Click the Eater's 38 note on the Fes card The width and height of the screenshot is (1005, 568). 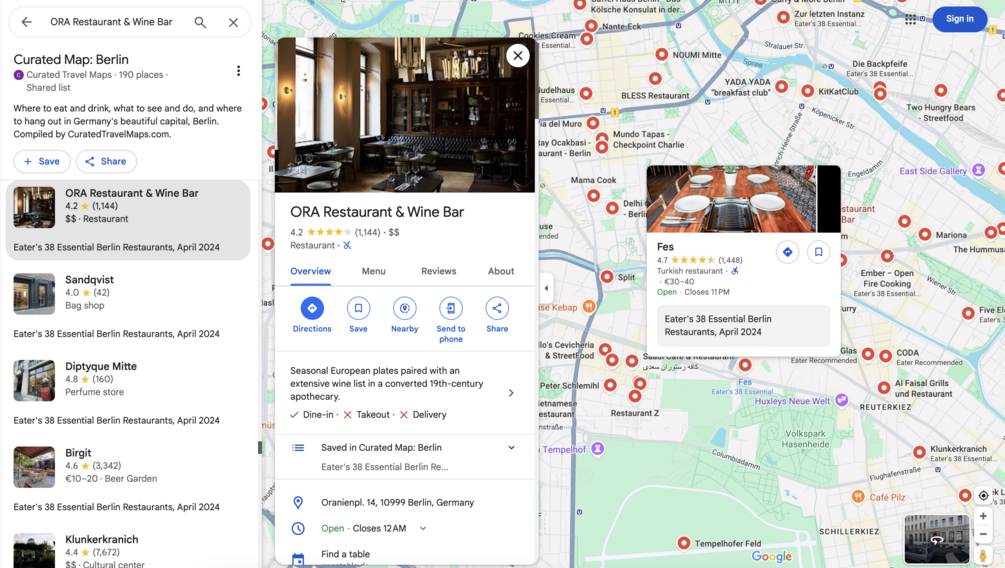coord(743,326)
